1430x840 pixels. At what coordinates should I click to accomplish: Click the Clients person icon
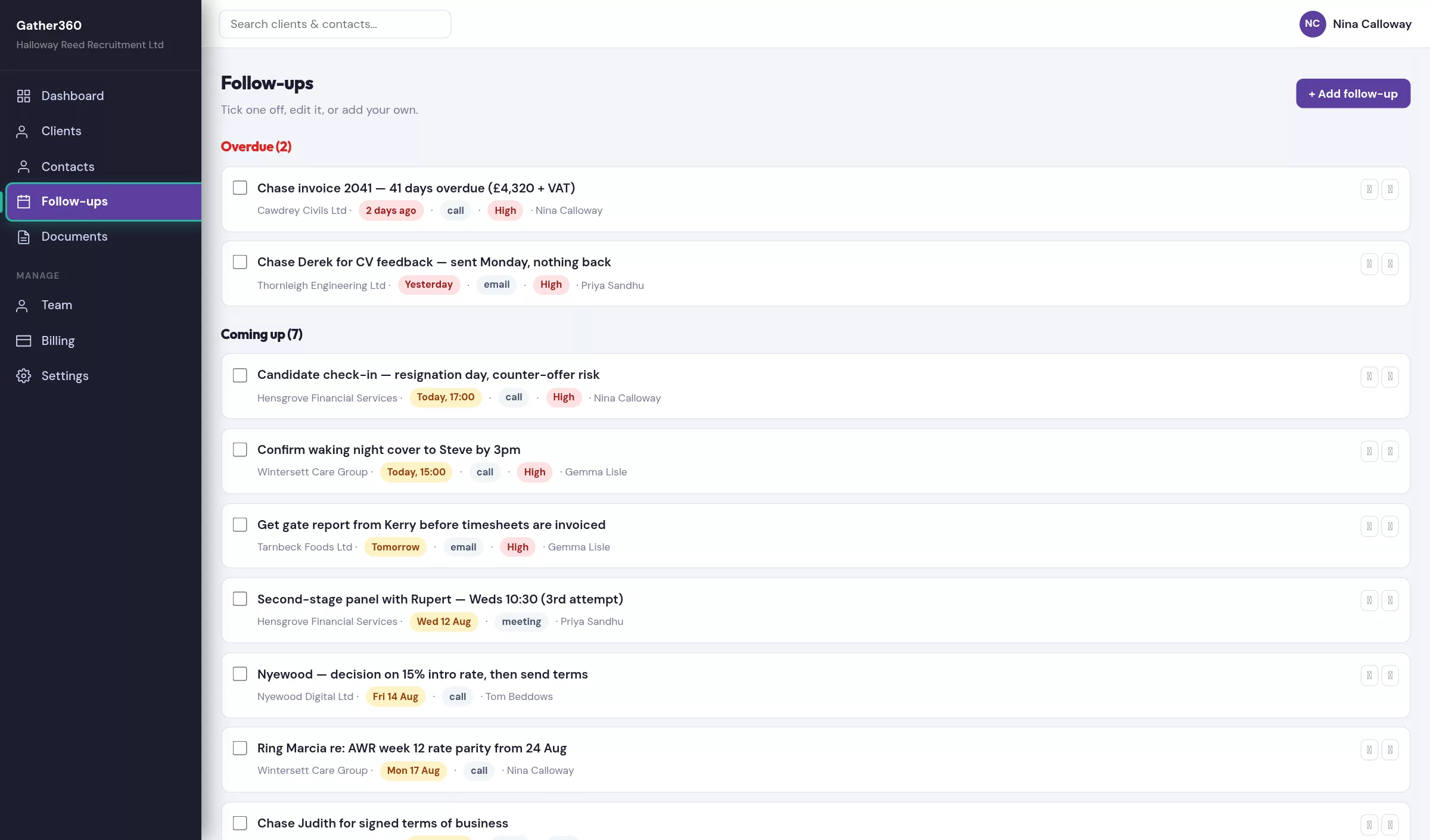tap(22, 131)
